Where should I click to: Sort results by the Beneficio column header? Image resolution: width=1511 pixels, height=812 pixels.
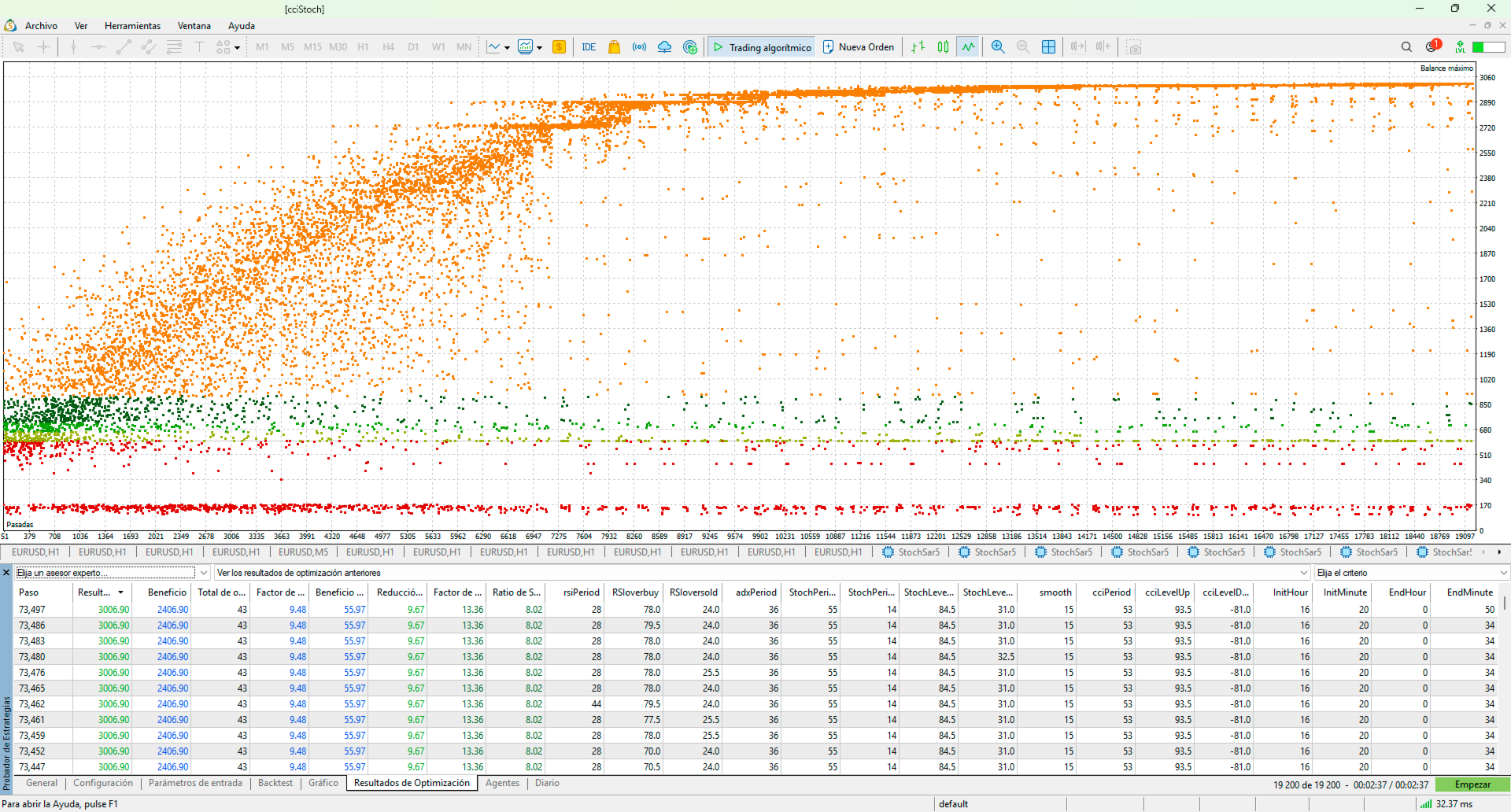tap(167, 592)
